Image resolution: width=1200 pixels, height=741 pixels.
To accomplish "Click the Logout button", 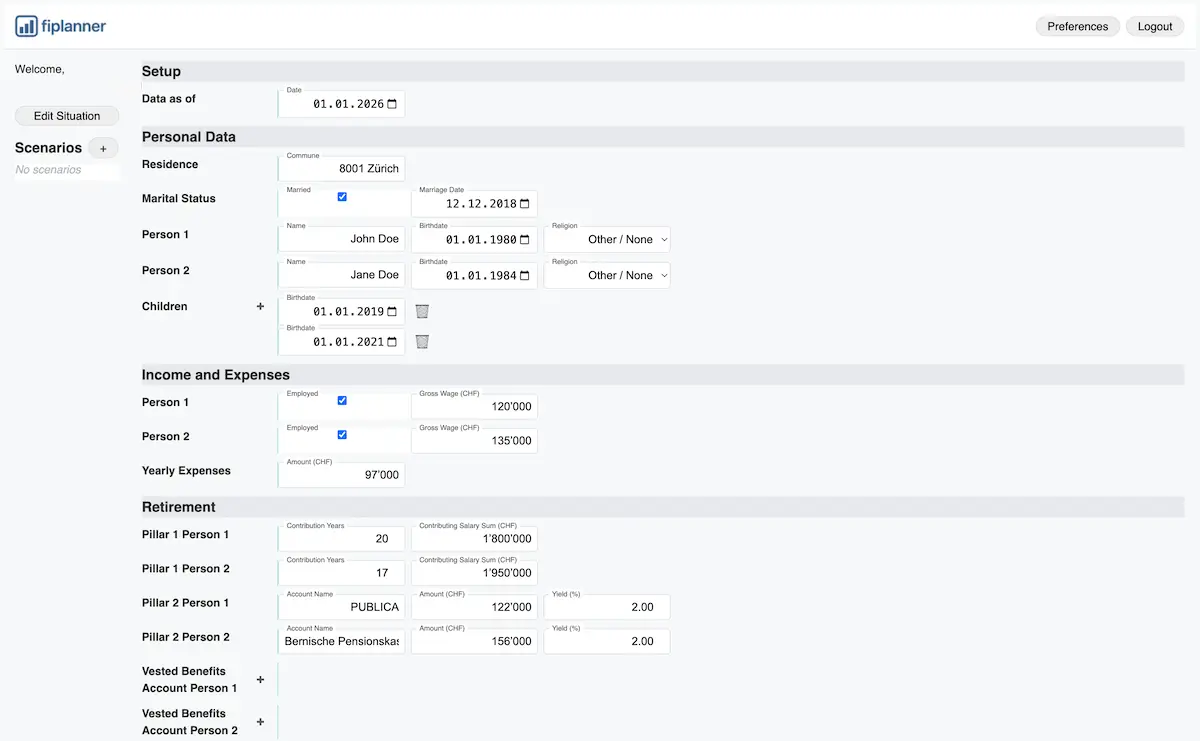I will pyautogui.click(x=1154, y=26).
